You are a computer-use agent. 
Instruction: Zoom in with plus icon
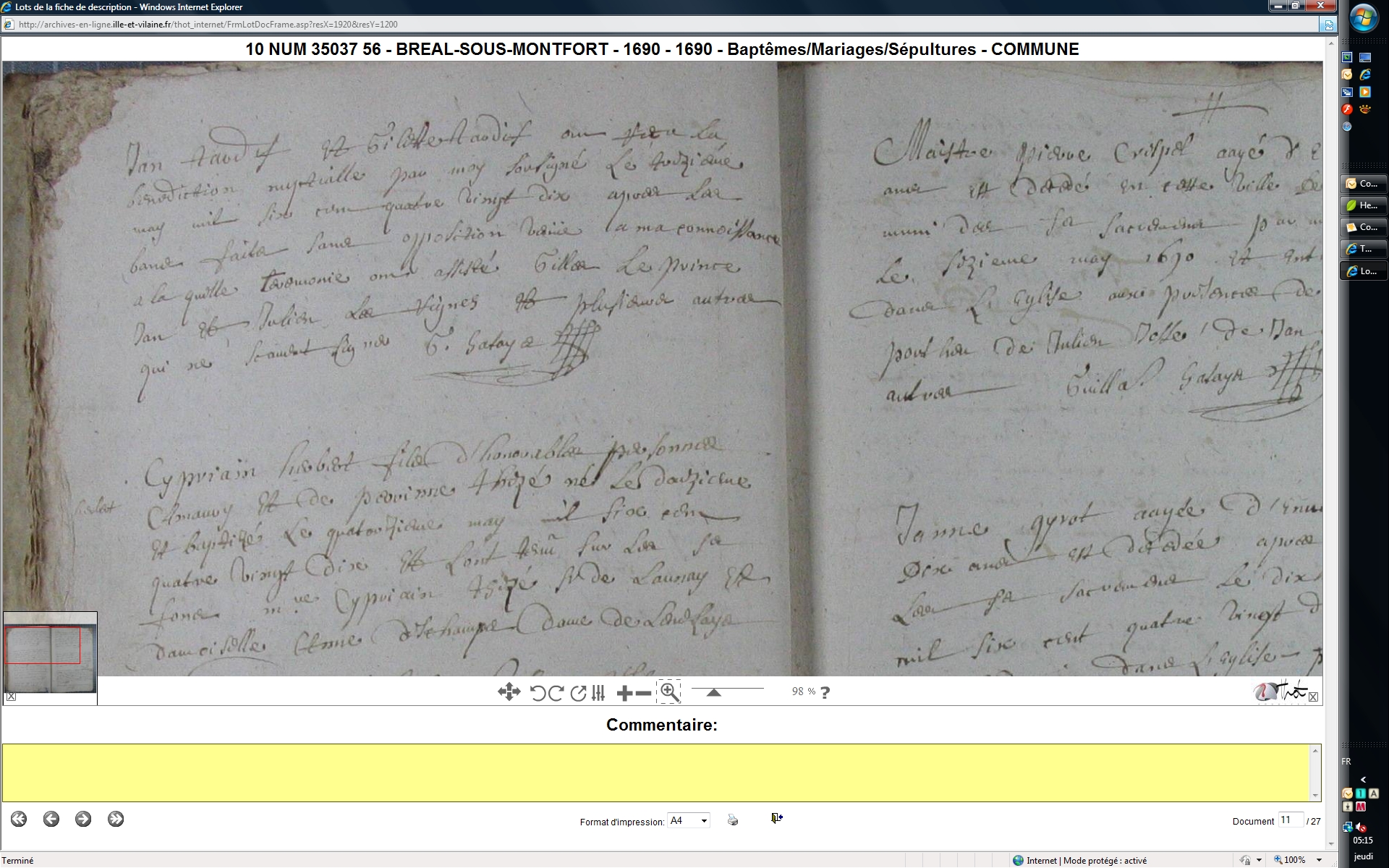624,693
